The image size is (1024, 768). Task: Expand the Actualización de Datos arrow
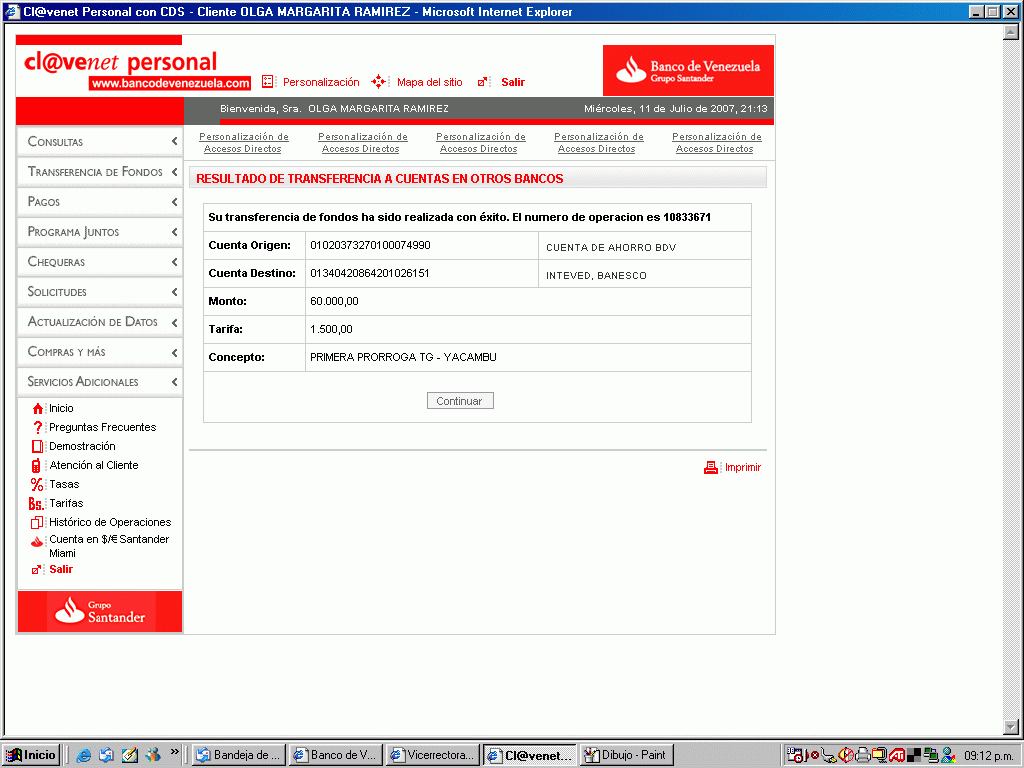(174, 323)
